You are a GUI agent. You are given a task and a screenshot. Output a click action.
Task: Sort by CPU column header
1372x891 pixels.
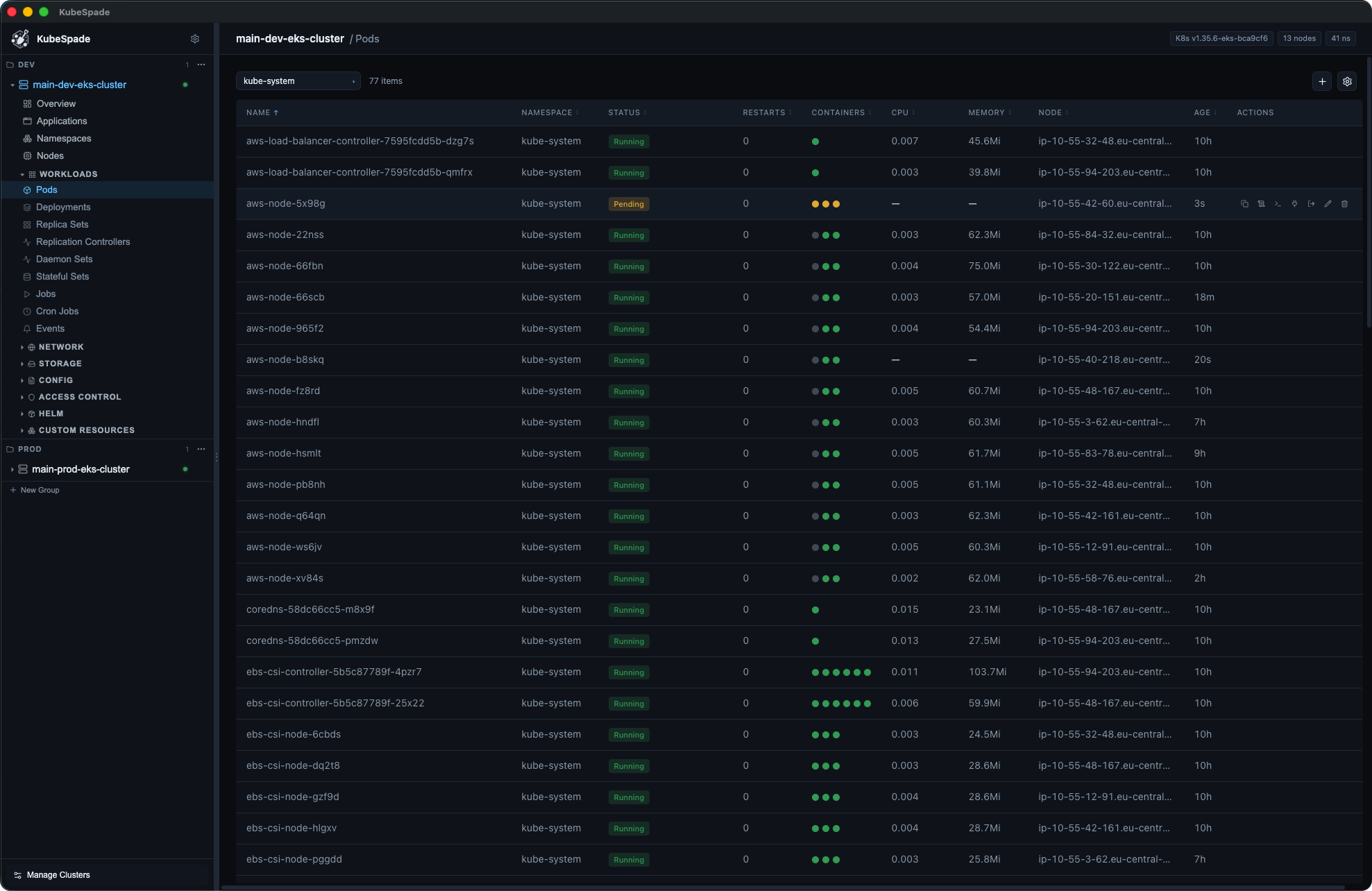pyautogui.click(x=904, y=112)
